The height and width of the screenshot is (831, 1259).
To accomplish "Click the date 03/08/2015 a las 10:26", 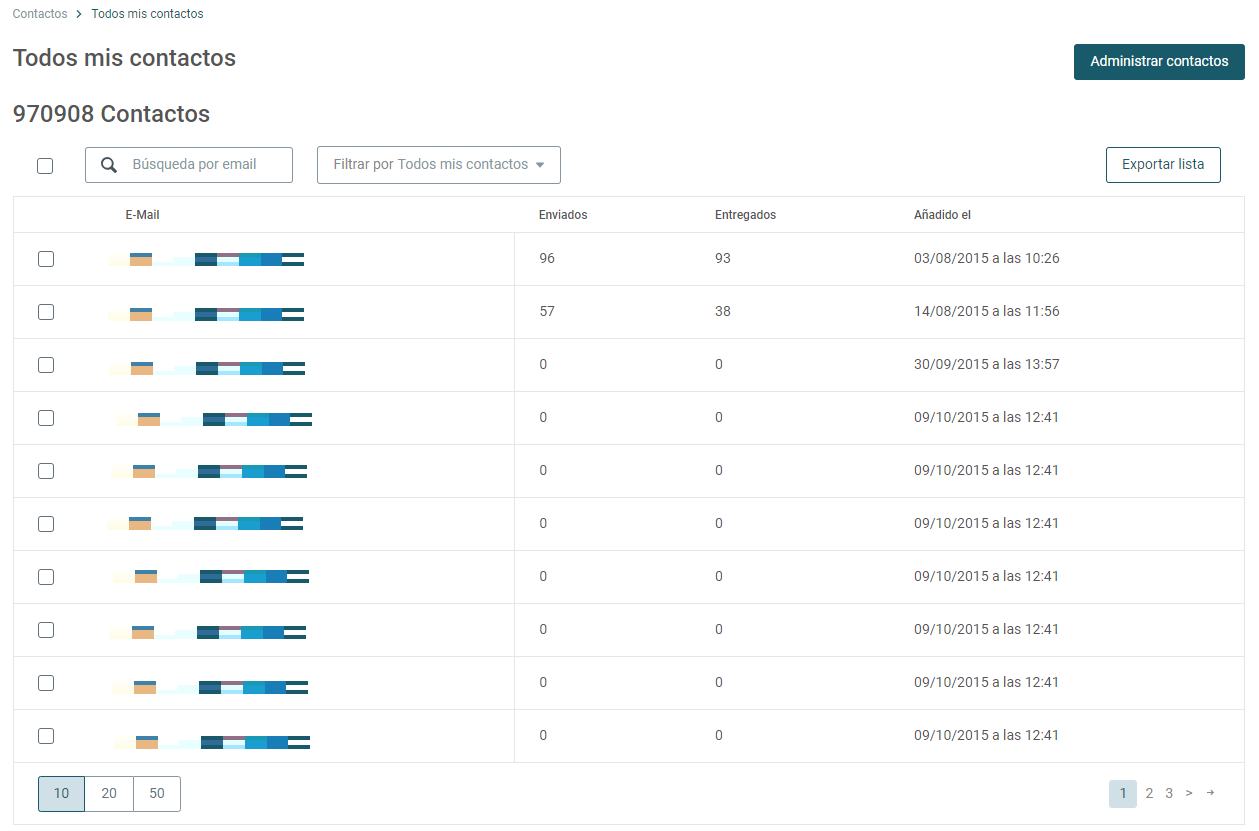I will 987,258.
